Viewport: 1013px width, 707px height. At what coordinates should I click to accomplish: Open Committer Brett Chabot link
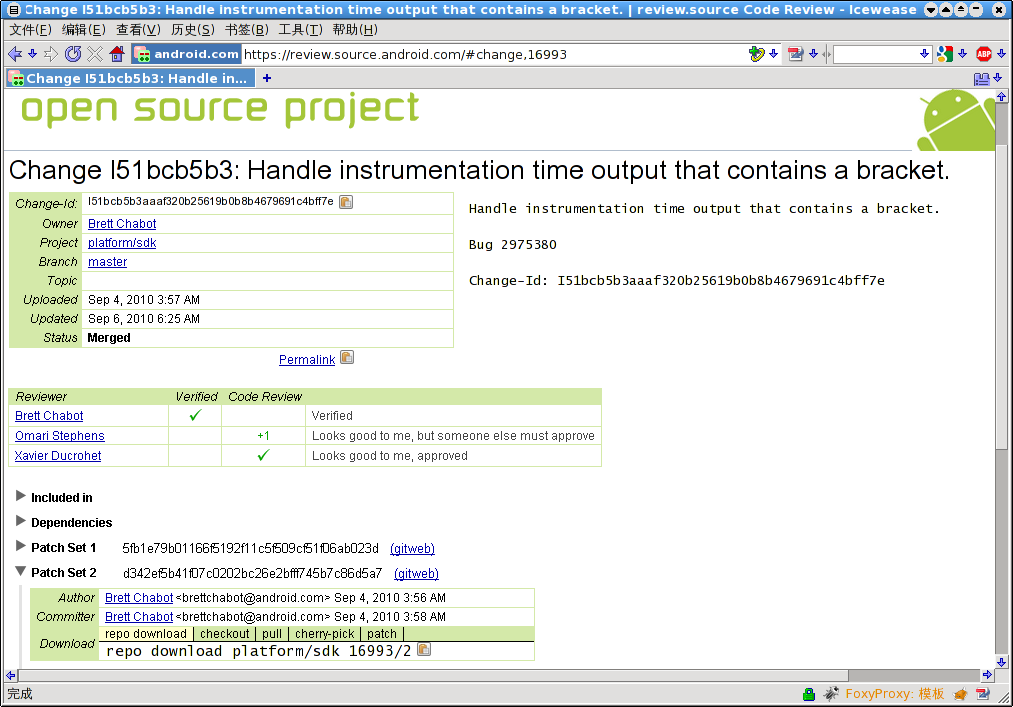[139, 617]
